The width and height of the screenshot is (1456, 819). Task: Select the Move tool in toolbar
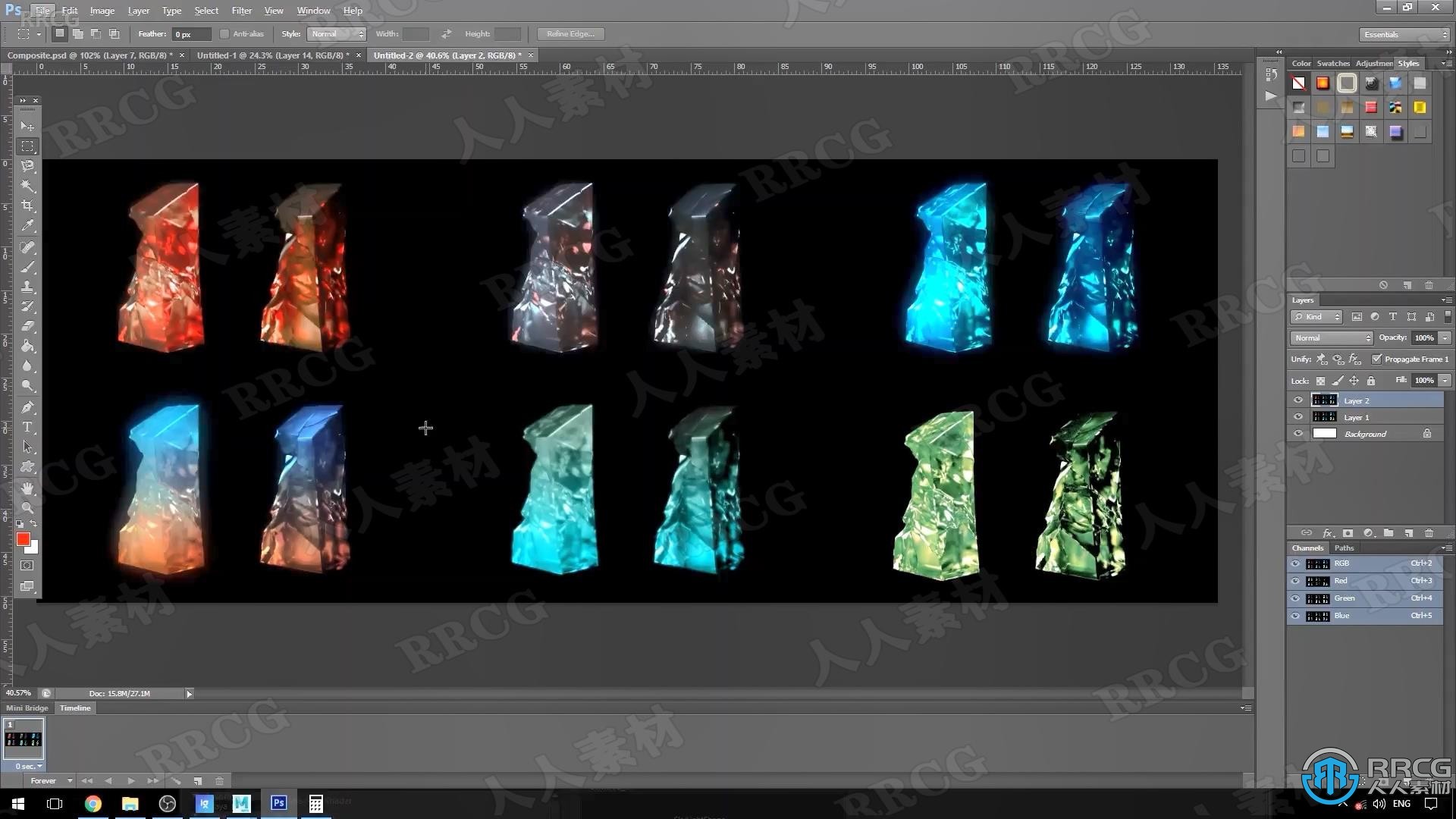tap(27, 125)
